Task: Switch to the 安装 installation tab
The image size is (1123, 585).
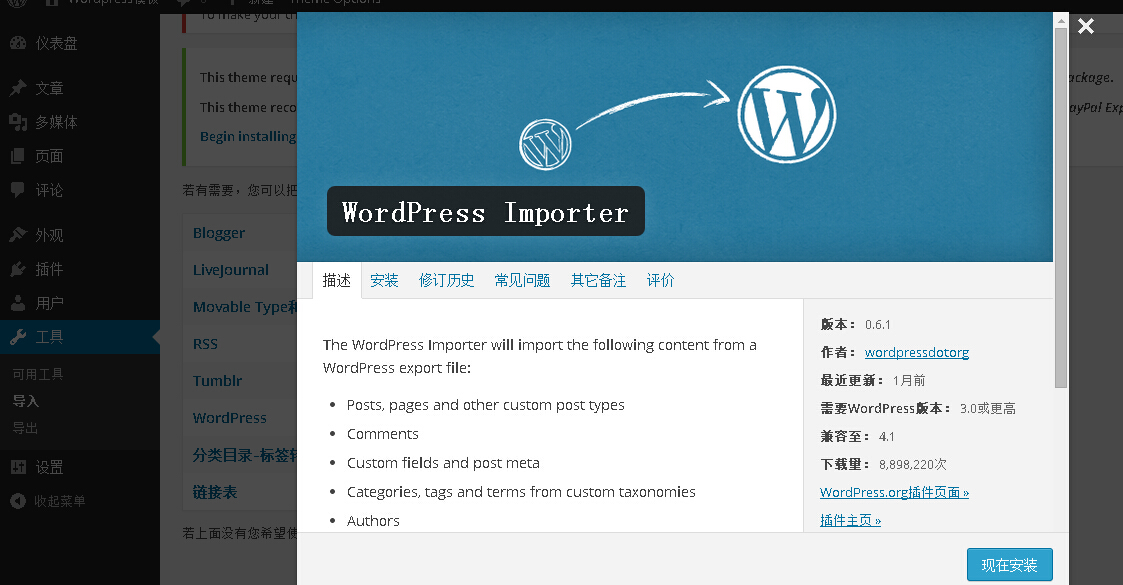Action: (384, 280)
